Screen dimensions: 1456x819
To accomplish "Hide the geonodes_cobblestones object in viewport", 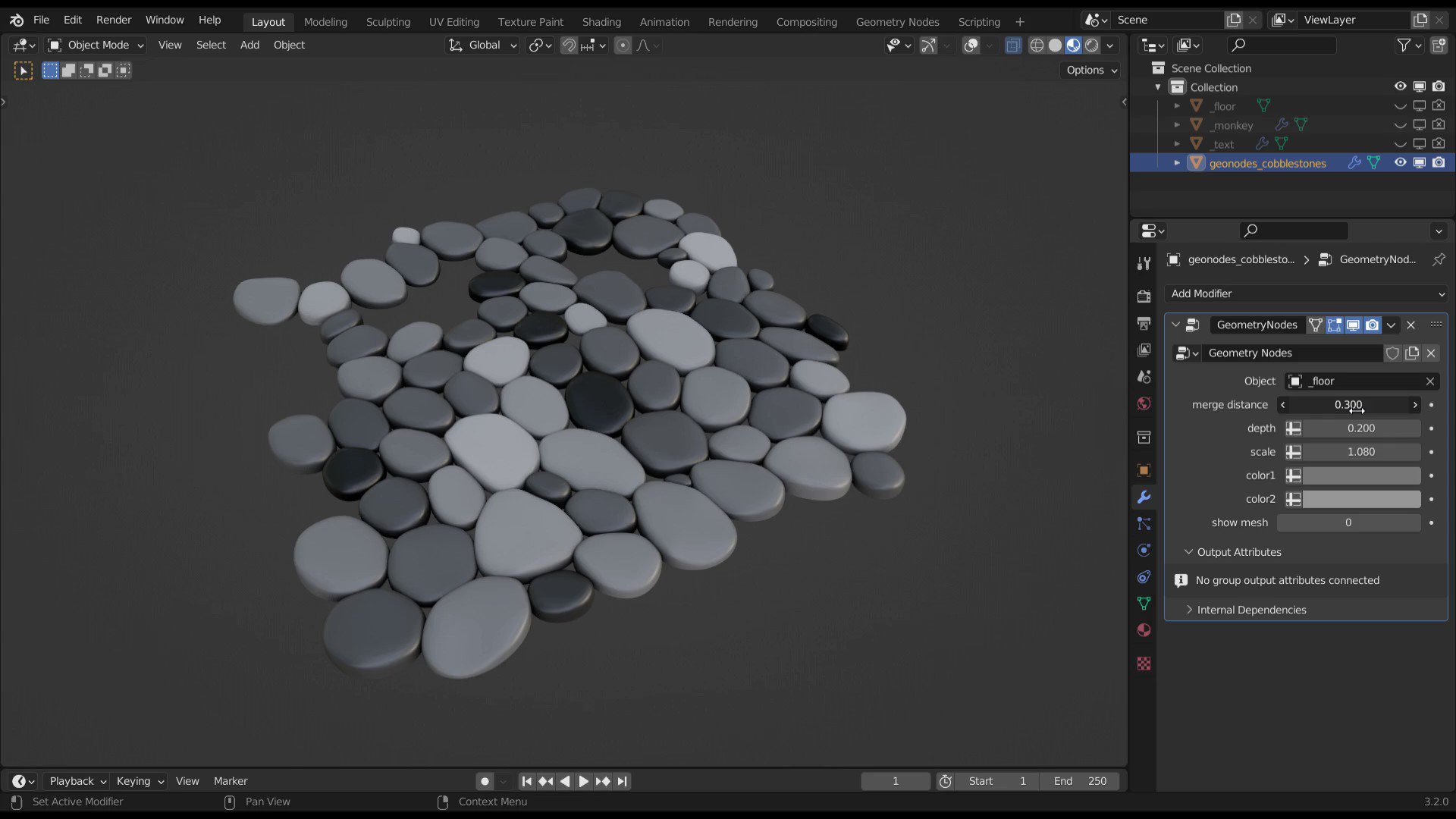I will click(1399, 162).
